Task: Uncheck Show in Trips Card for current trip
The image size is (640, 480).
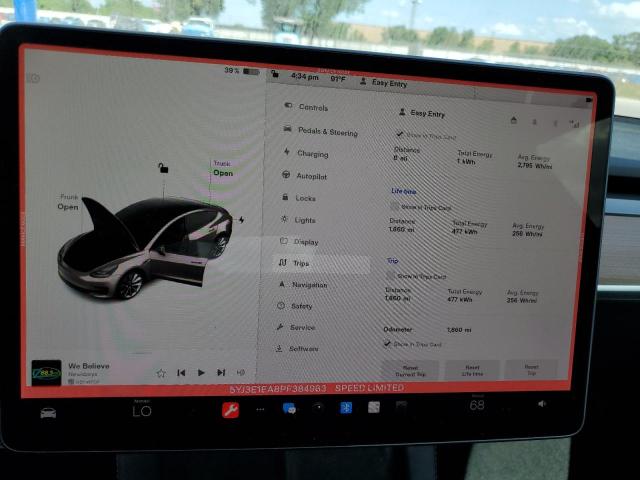Action: 400,134
